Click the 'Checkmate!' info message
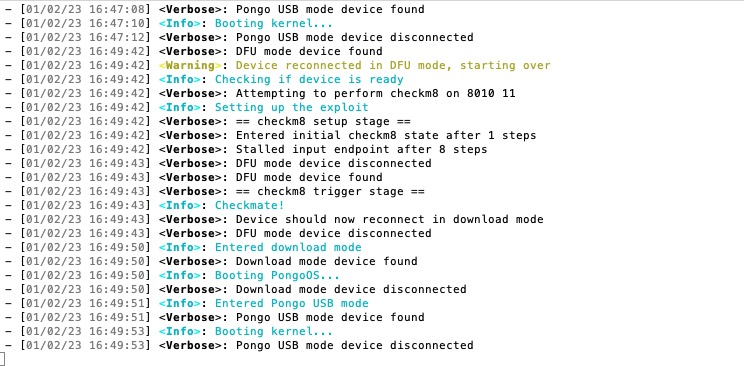Viewport: 744px width, 366px height. (x=250, y=205)
